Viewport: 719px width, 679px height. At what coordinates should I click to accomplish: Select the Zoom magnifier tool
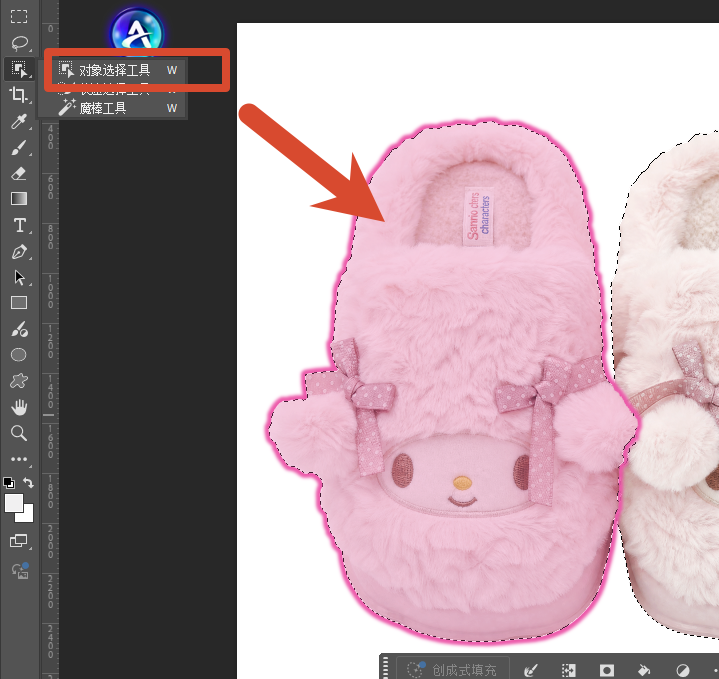(19, 433)
